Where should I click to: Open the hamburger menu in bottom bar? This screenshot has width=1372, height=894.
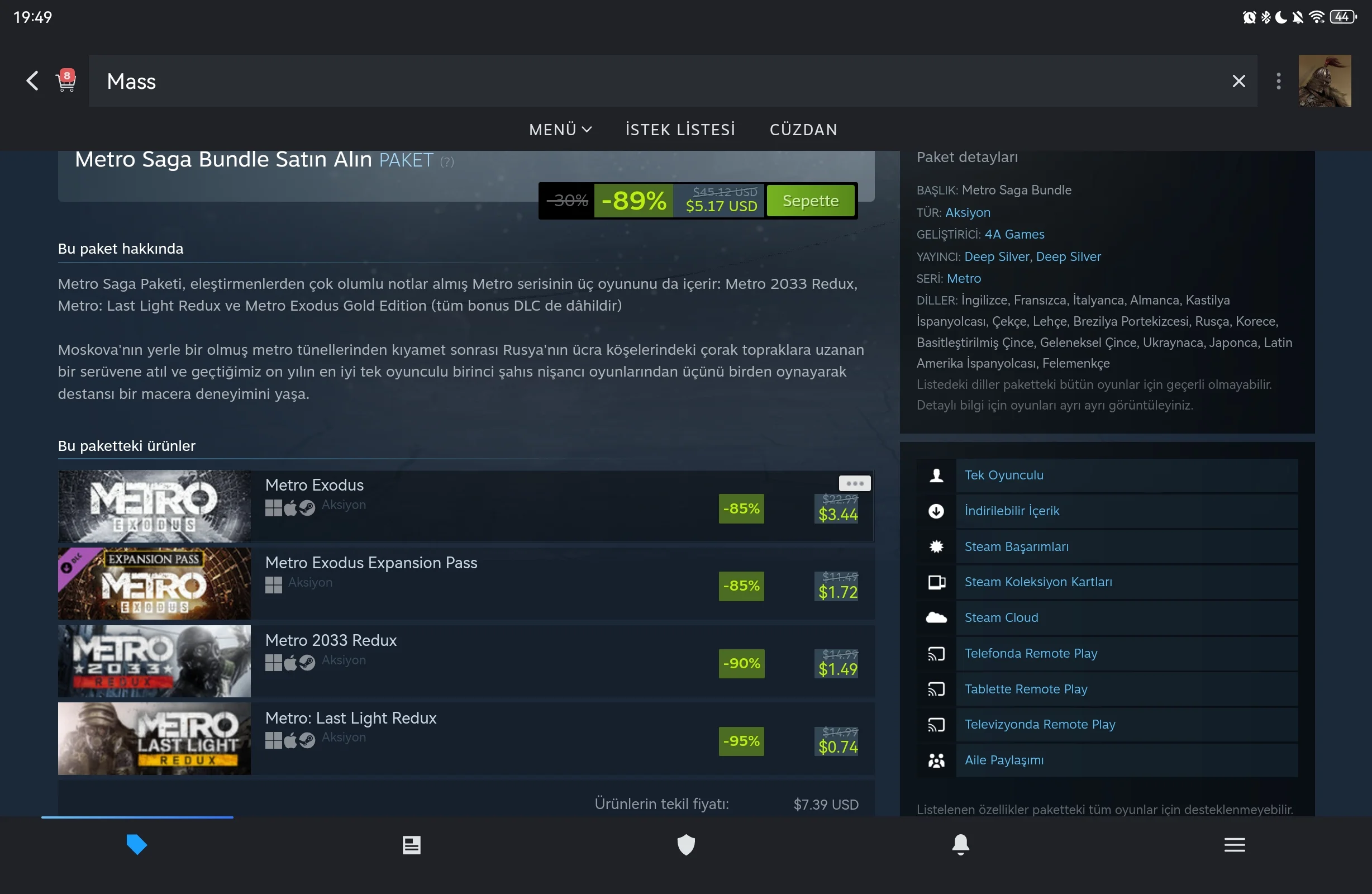(1235, 845)
